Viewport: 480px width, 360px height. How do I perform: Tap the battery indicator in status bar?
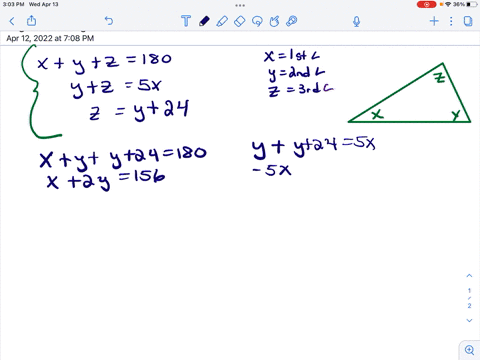pos(472,4)
